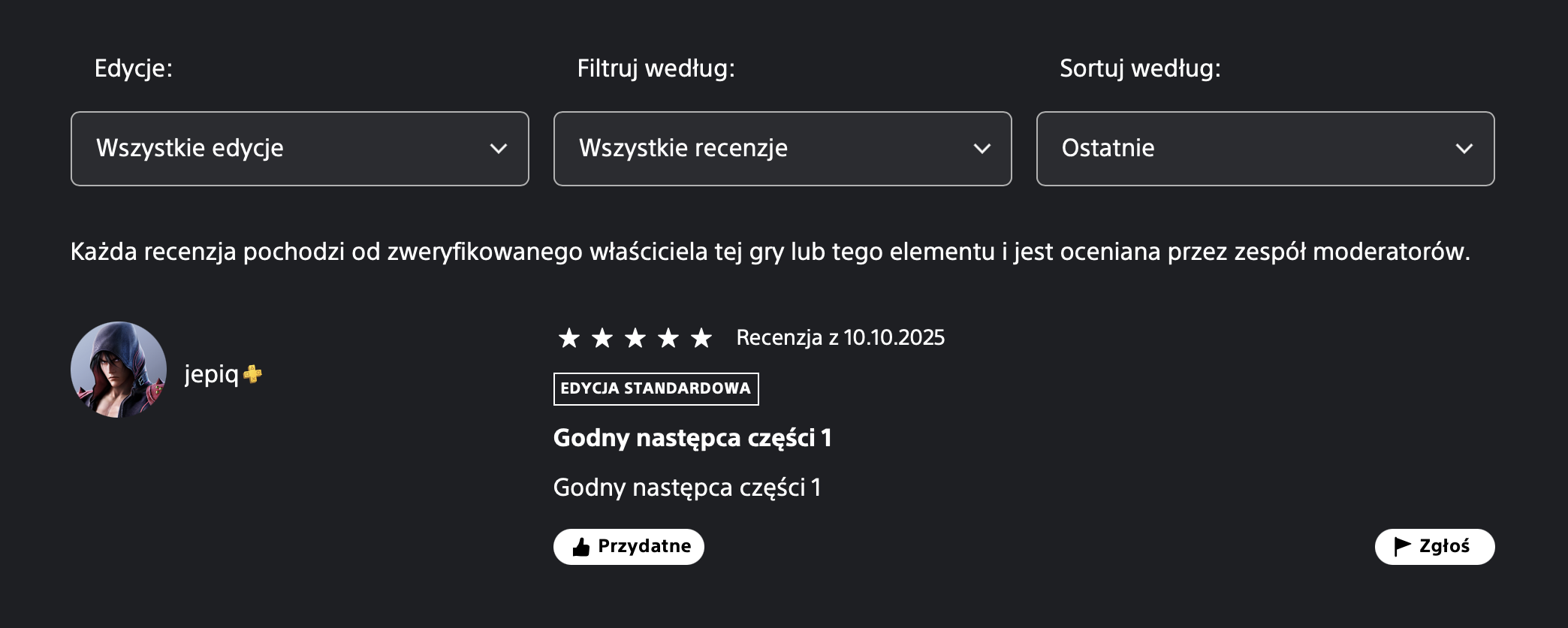Click the chevron icon on Ostatnie dropdown
The image size is (1568, 628).
click(x=1464, y=148)
